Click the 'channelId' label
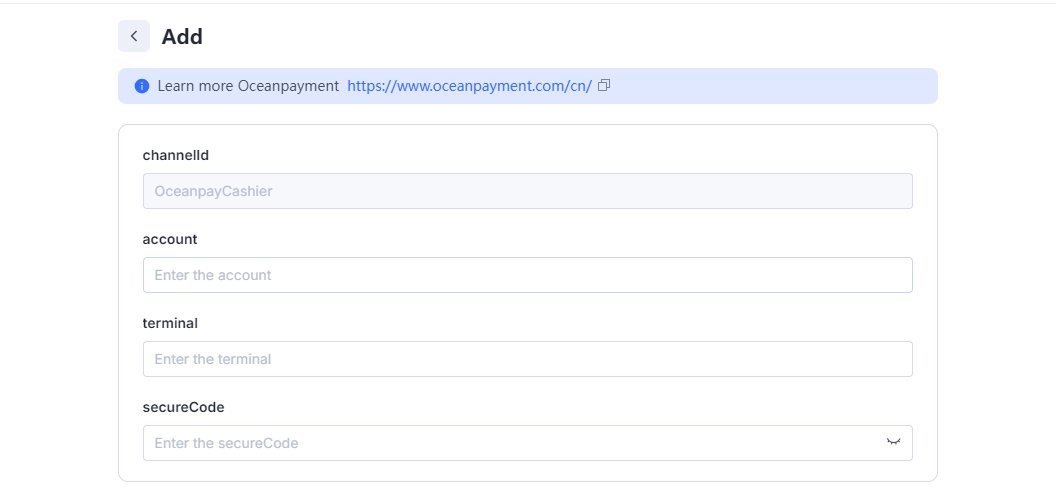This screenshot has width=1056, height=501. (x=176, y=156)
